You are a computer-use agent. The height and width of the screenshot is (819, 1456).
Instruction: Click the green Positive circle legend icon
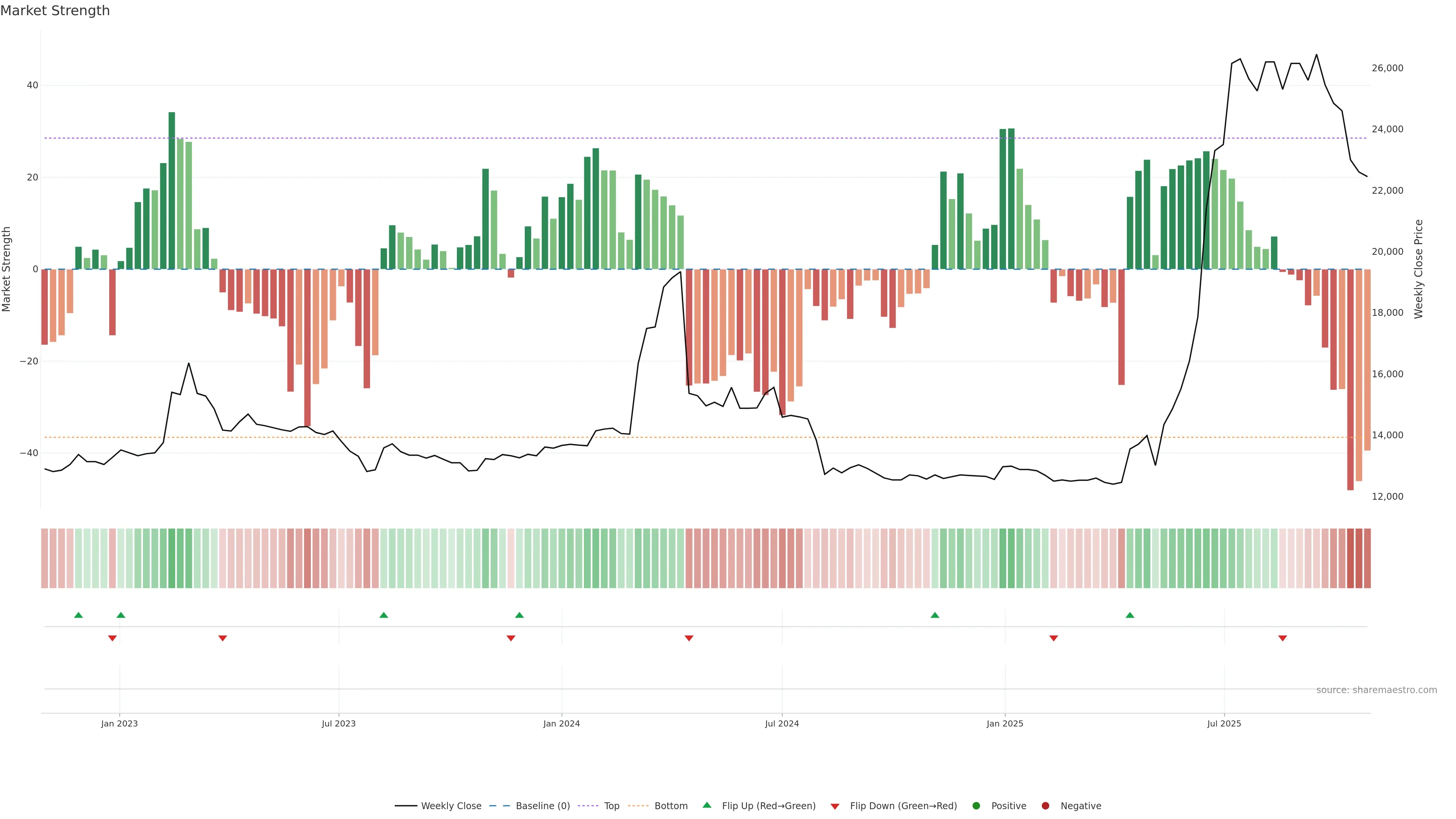pos(976,805)
